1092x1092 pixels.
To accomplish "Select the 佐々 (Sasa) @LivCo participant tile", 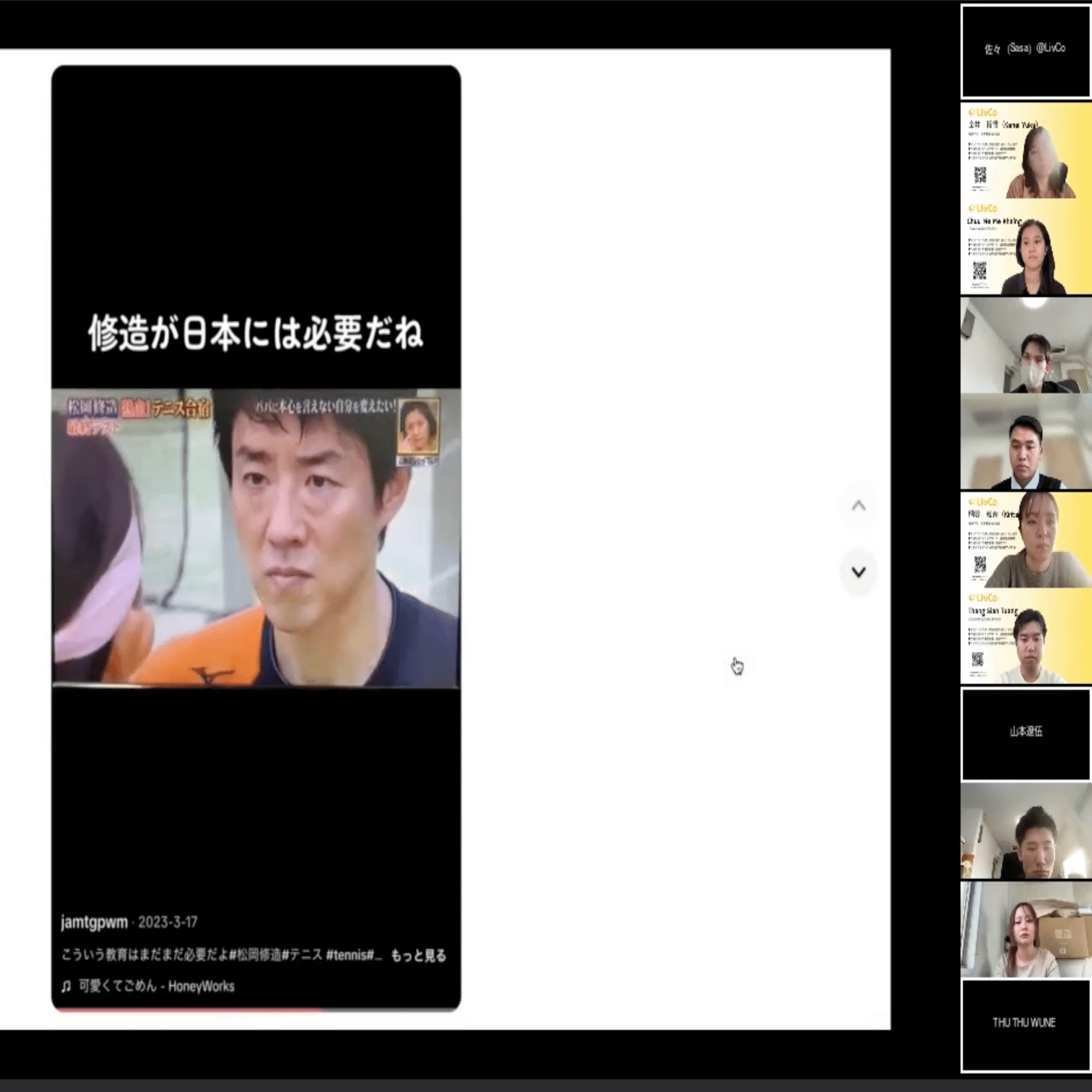I will 1025,51.
